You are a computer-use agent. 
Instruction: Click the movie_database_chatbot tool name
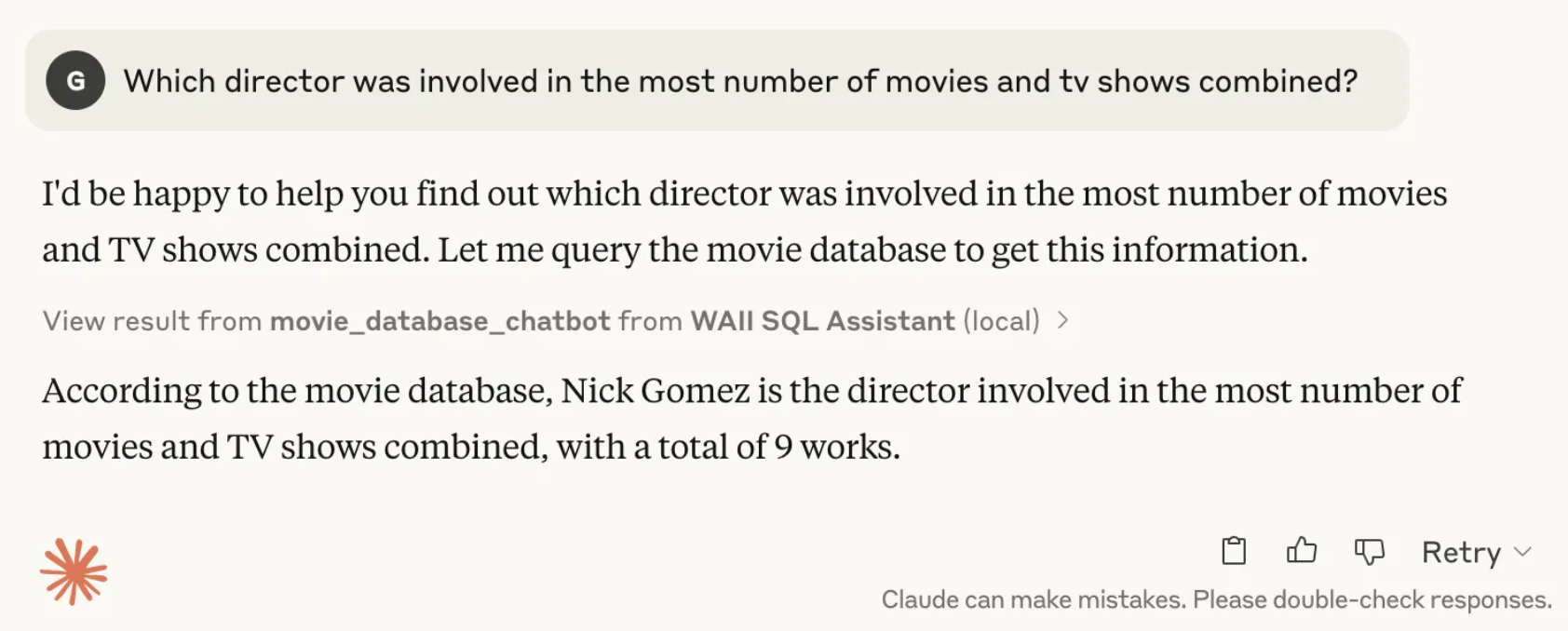pyautogui.click(x=440, y=321)
